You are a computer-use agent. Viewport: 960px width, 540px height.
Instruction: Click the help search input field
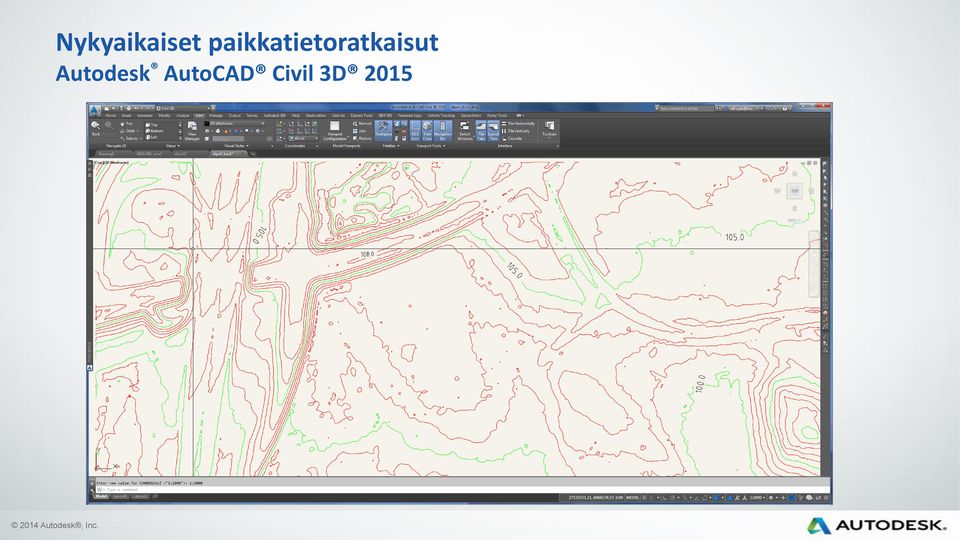[685, 108]
